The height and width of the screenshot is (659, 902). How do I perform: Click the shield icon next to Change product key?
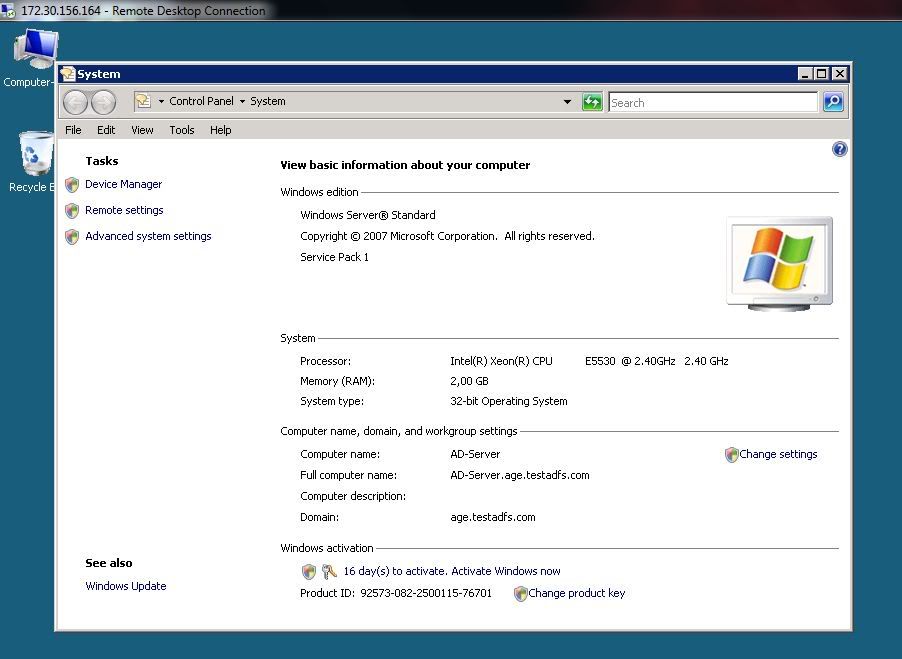pos(521,593)
